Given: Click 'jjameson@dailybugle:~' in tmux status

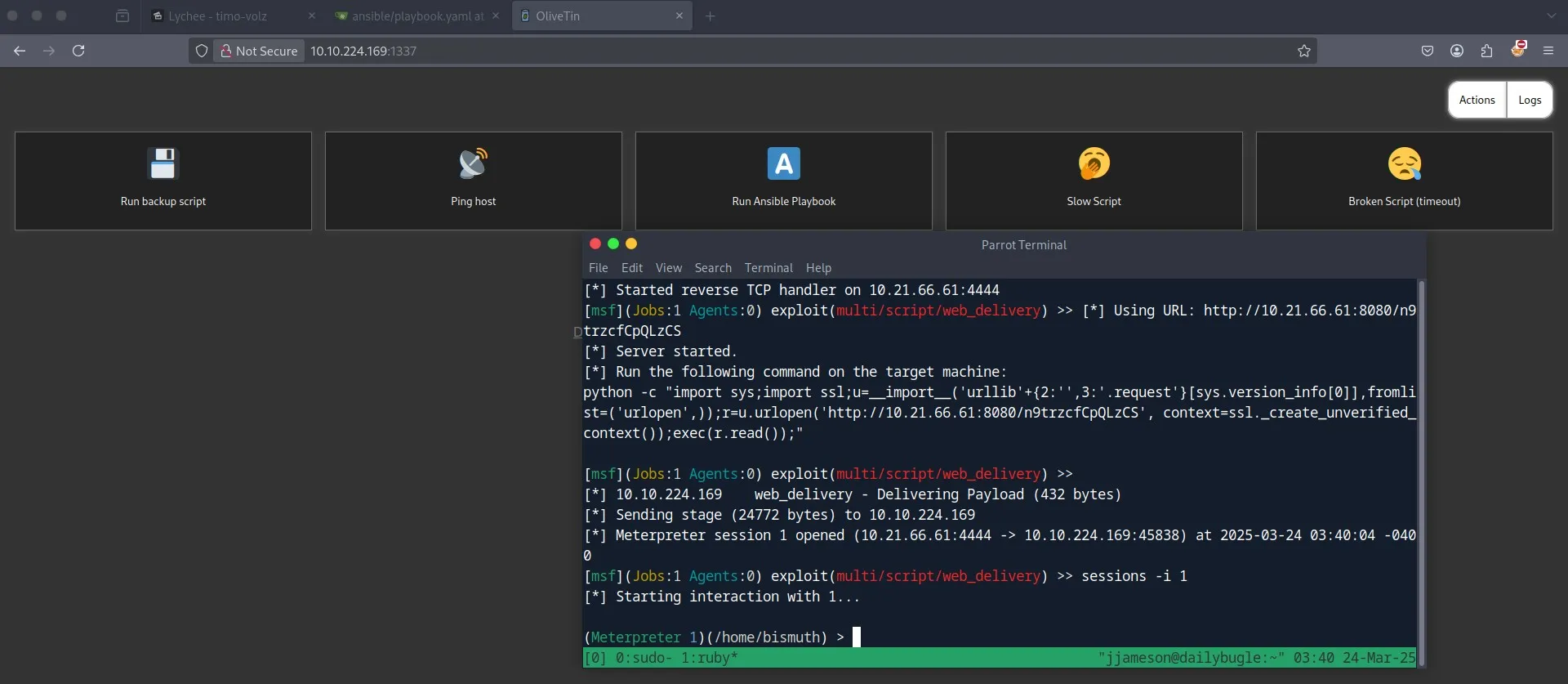Looking at the screenshot, I should (1192, 658).
